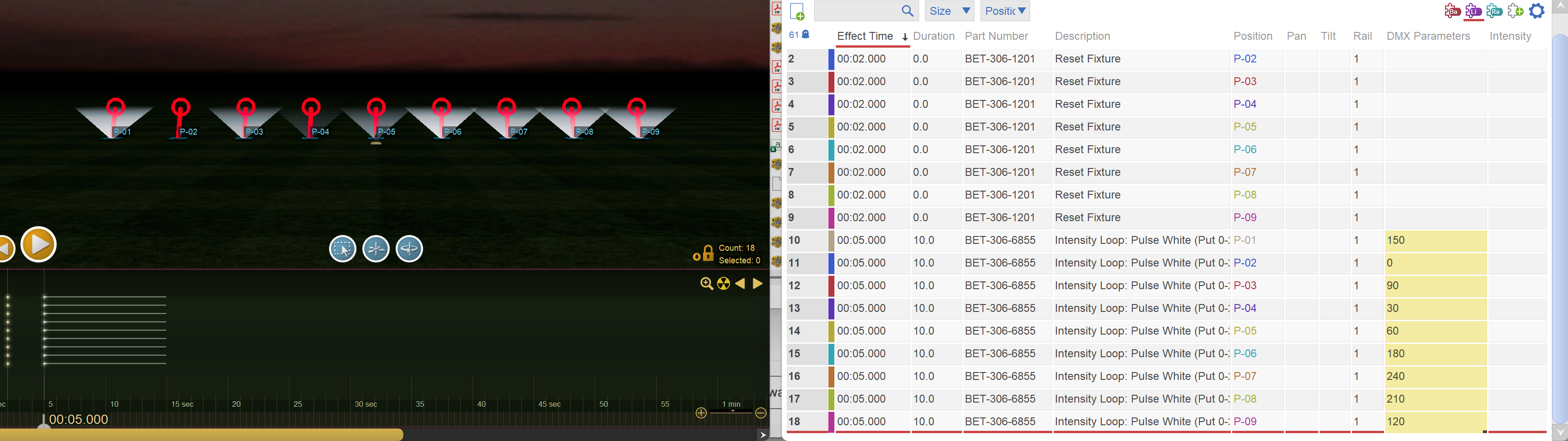This screenshot has height=441, width=1568.
Task: Sort by Effect Time column header
Action: pos(865,37)
